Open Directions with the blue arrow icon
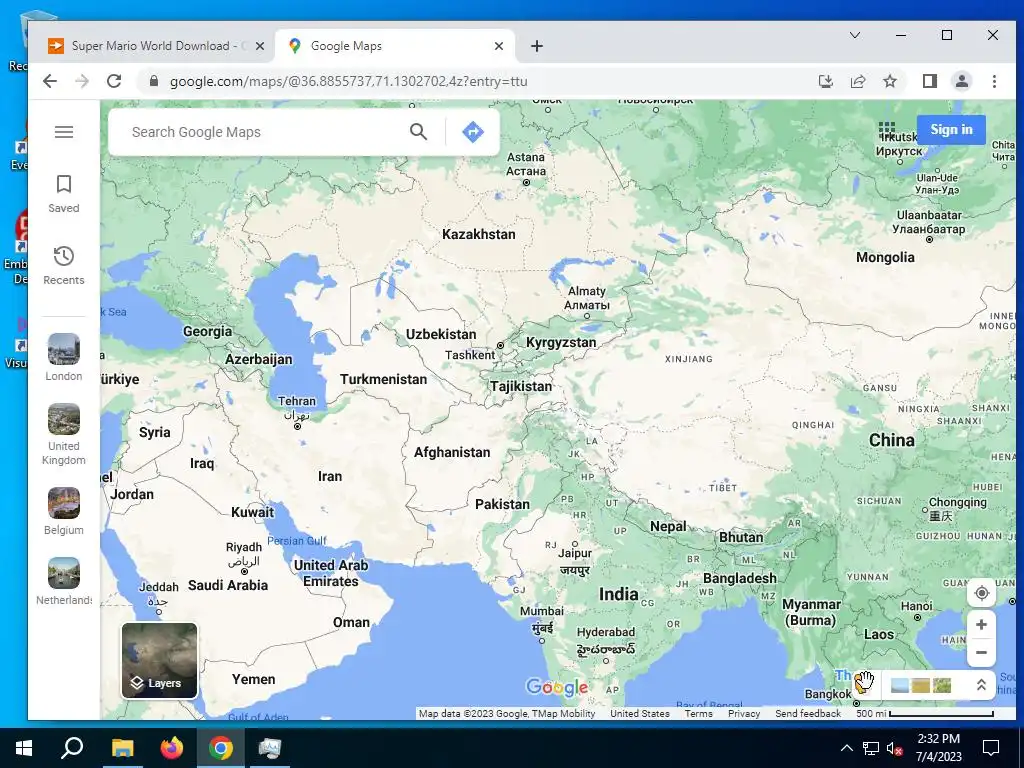The image size is (1024, 768). [473, 132]
